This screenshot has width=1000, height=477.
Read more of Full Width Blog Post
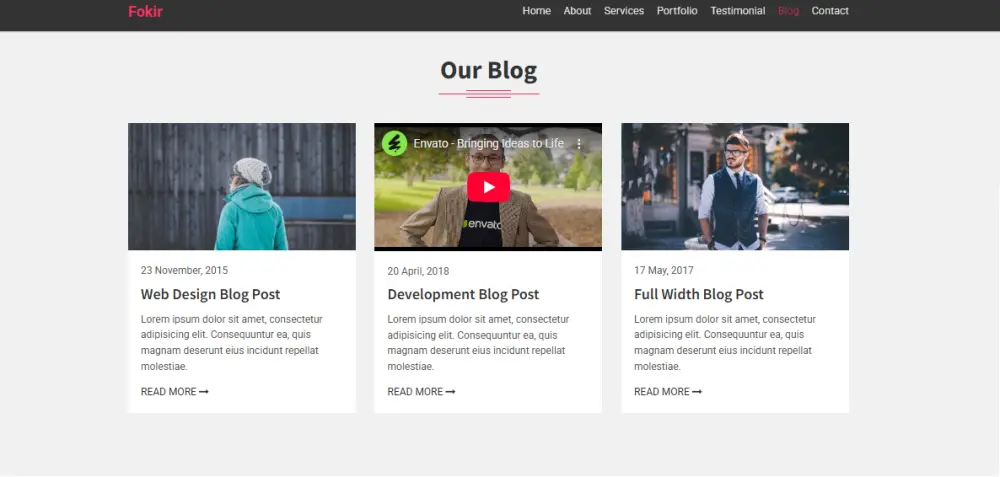pyautogui.click(x=668, y=392)
